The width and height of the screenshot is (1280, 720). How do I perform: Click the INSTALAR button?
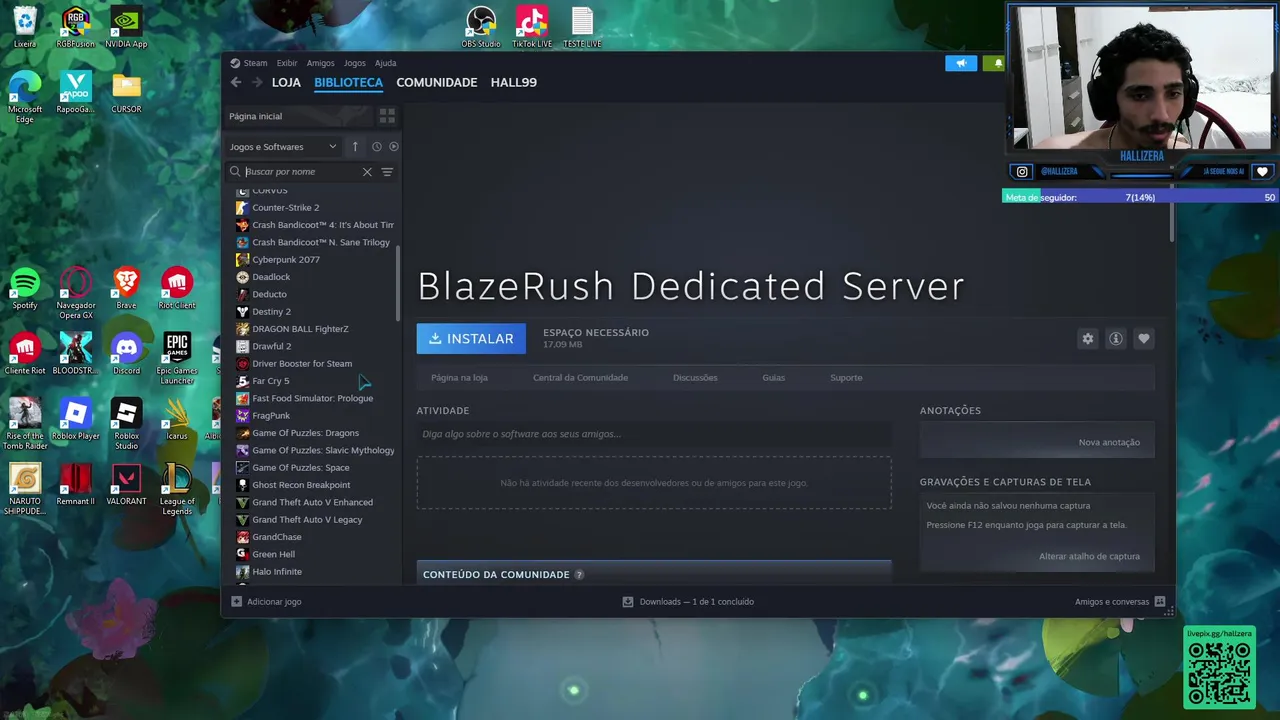click(x=471, y=339)
